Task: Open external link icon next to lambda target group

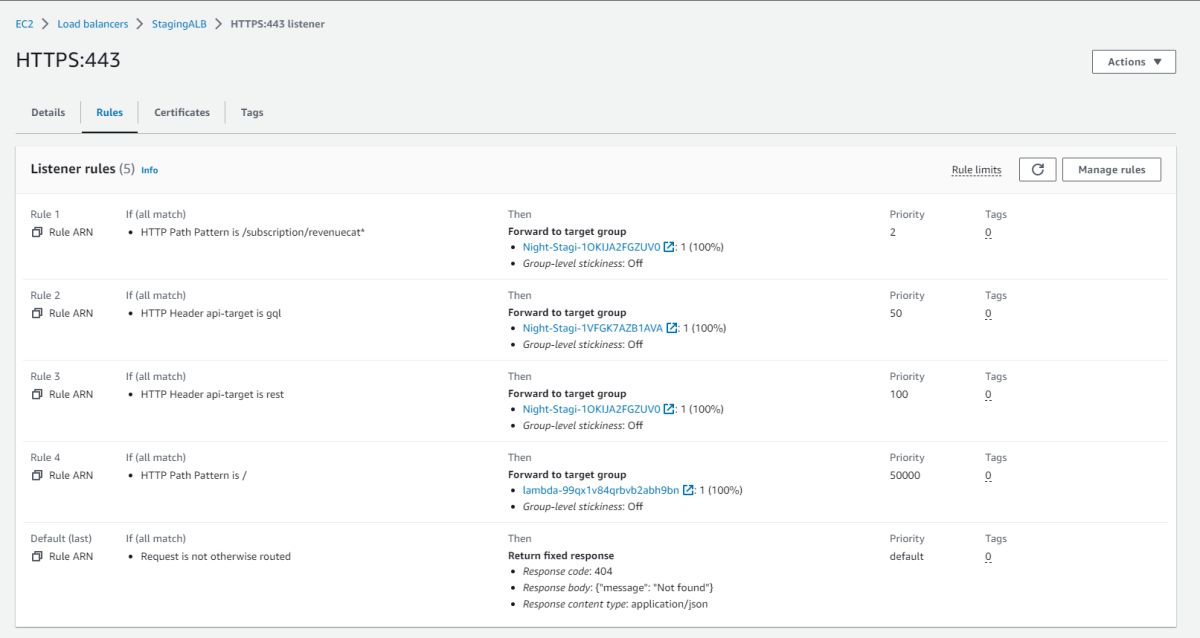Action: click(x=688, y=490)
